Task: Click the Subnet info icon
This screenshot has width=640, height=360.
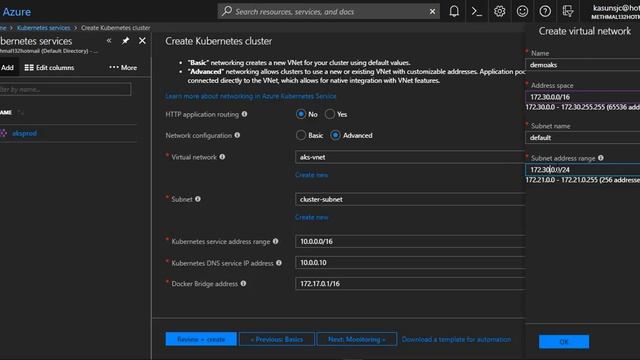Action: (198, 199)
